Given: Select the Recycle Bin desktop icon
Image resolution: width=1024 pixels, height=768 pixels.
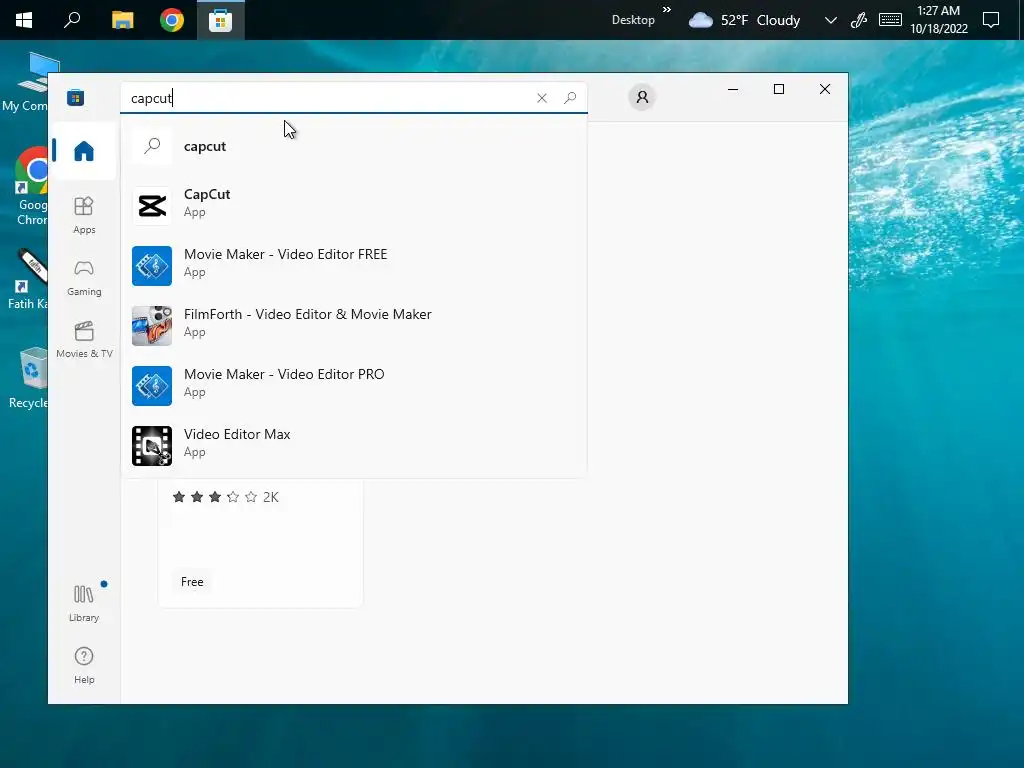Looking at the screenshot, I should coord(27,379).
